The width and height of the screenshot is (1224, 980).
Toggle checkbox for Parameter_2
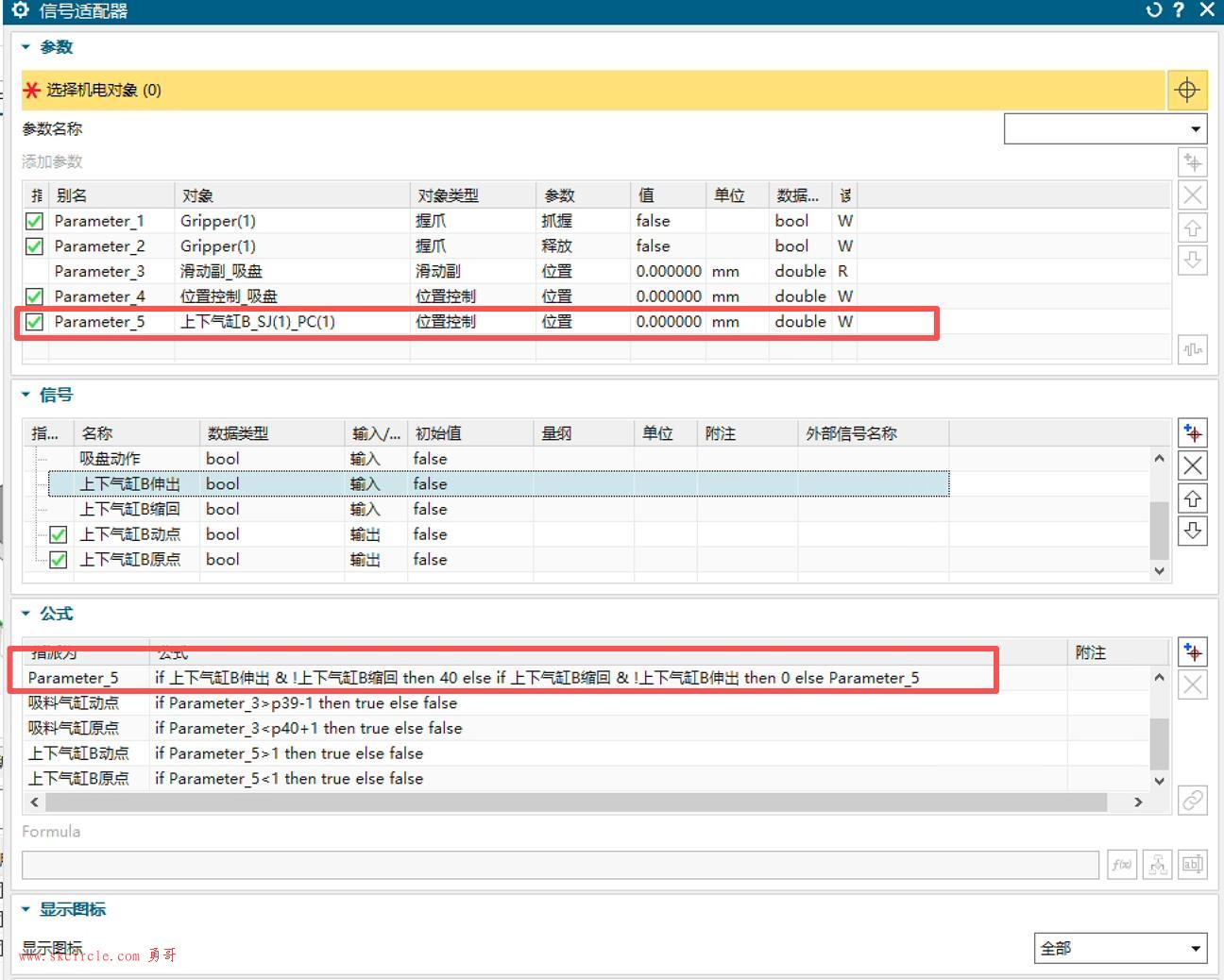point(35,246)
